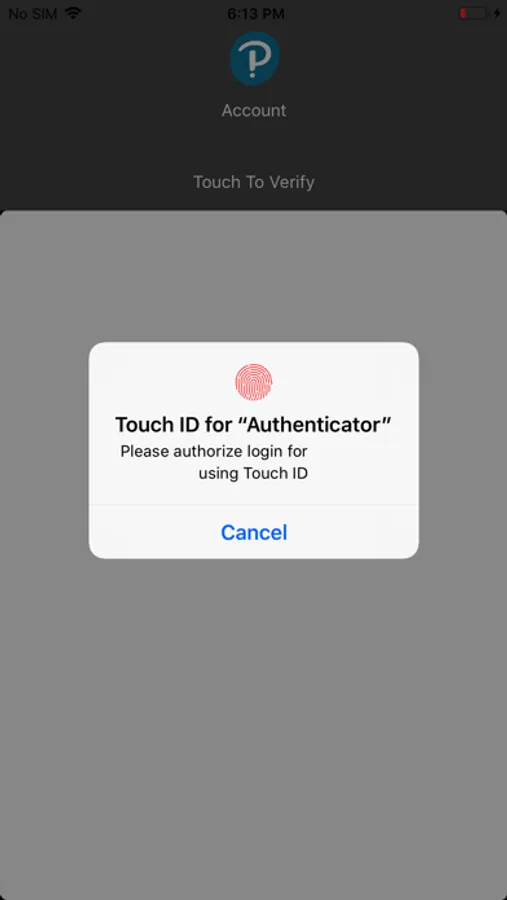The width and height of the screenshot is (507, 900).
Task: Tap the Wi-Fi icon in the status bar
Action: tap(73, 13)
